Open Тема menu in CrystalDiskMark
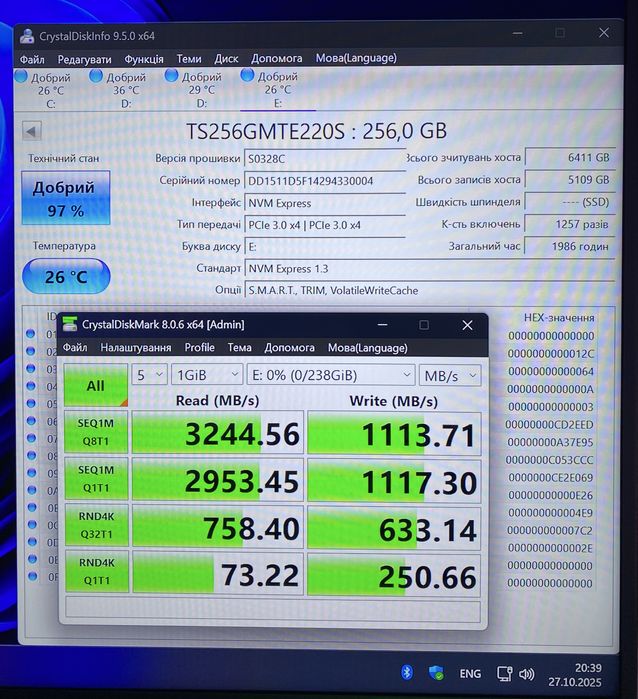This screenshot has height=699, width=638. (239, 347)
